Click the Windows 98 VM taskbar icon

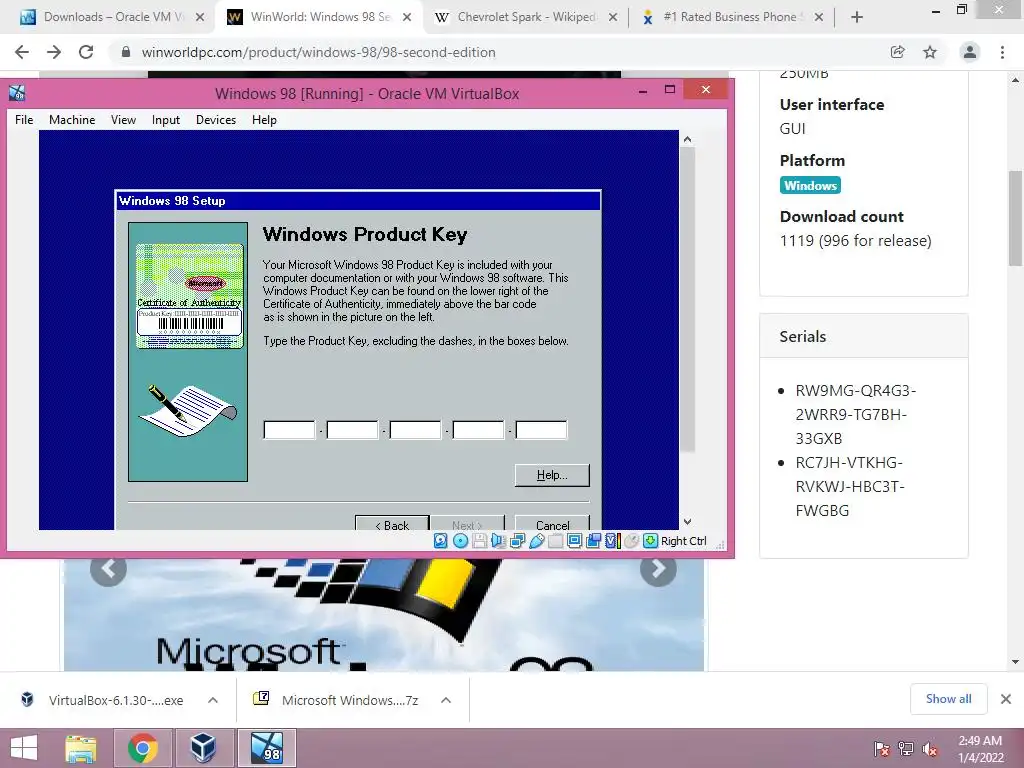click(x=267, y=748)
